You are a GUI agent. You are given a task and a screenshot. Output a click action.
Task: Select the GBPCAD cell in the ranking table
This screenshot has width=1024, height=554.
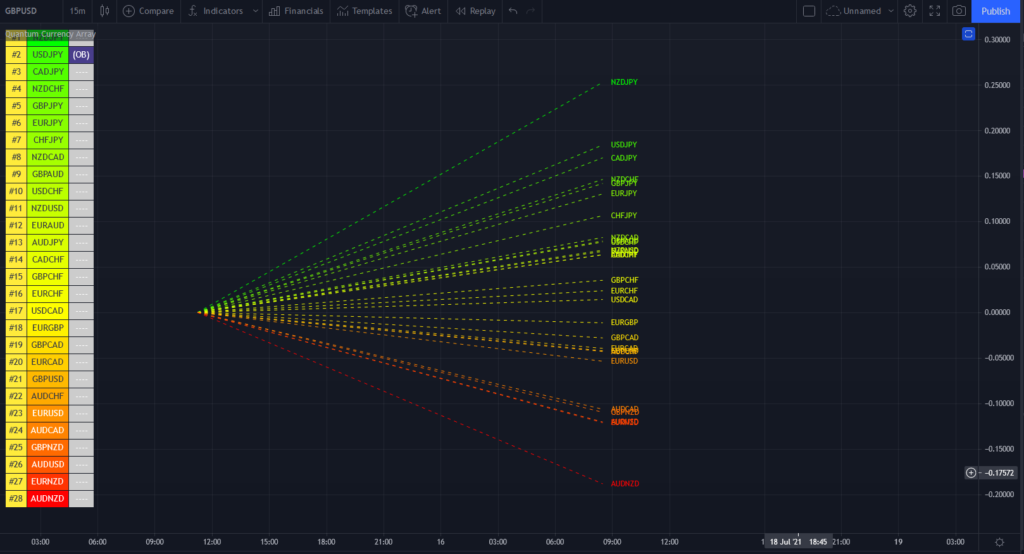pyautogui.click(x=48, y=345)
